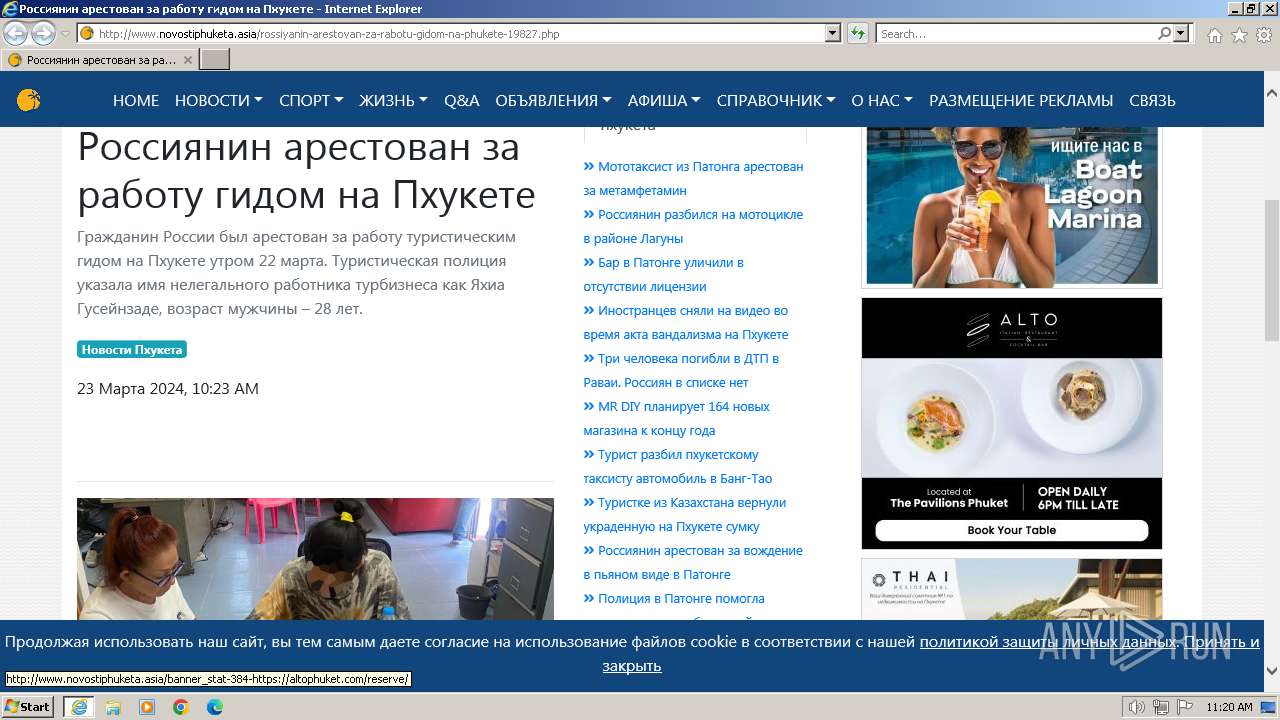Open link Турист разбил пхукетскому таксисту

(678, 466)
